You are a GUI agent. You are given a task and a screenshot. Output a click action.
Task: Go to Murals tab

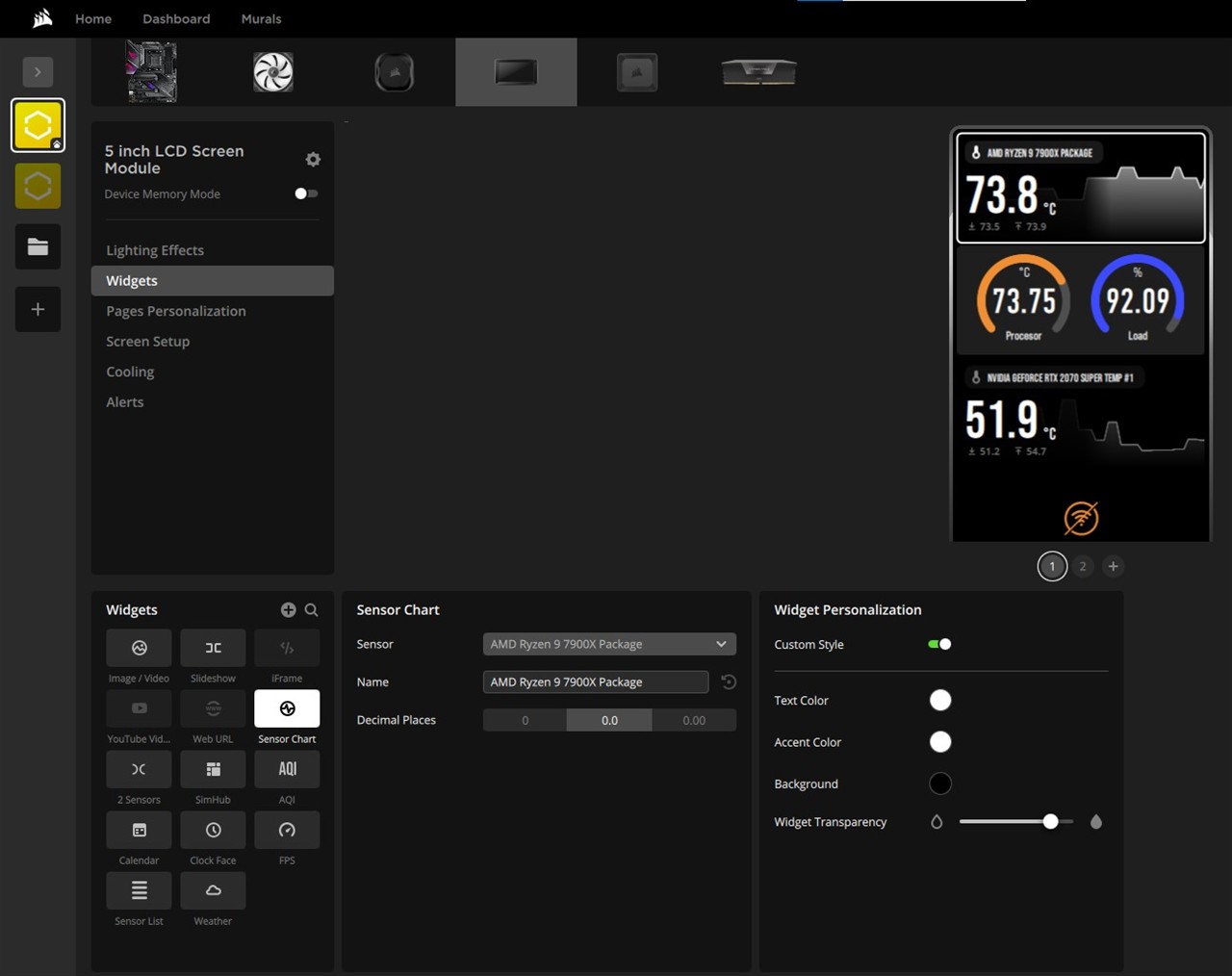[261, 19]
